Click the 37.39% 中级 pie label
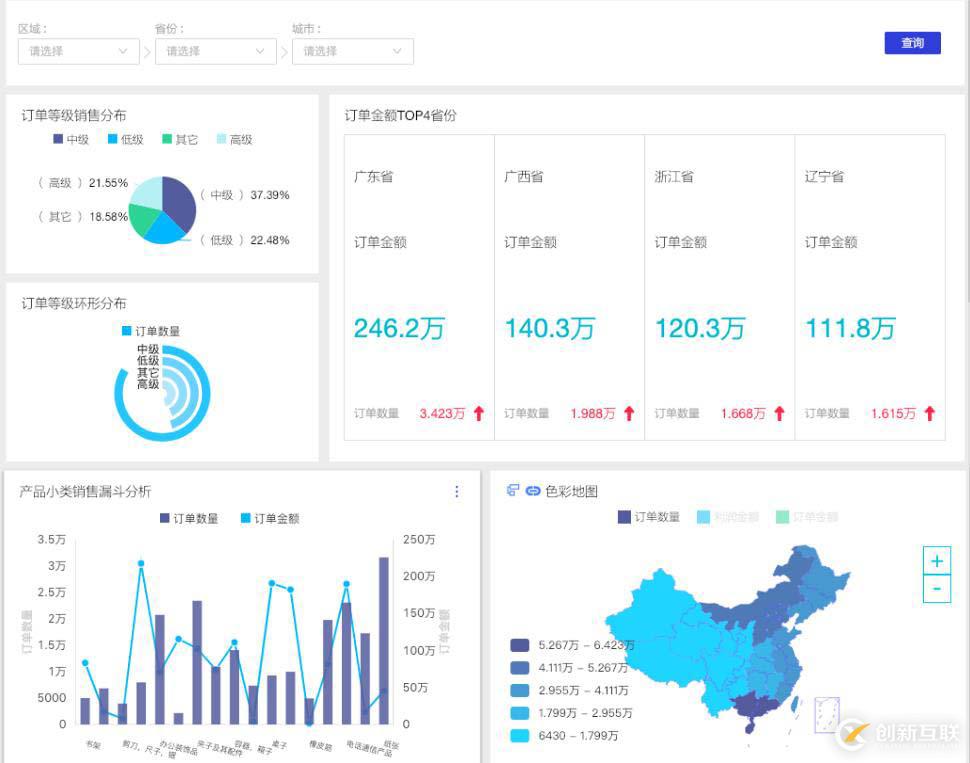 [244, 195]
